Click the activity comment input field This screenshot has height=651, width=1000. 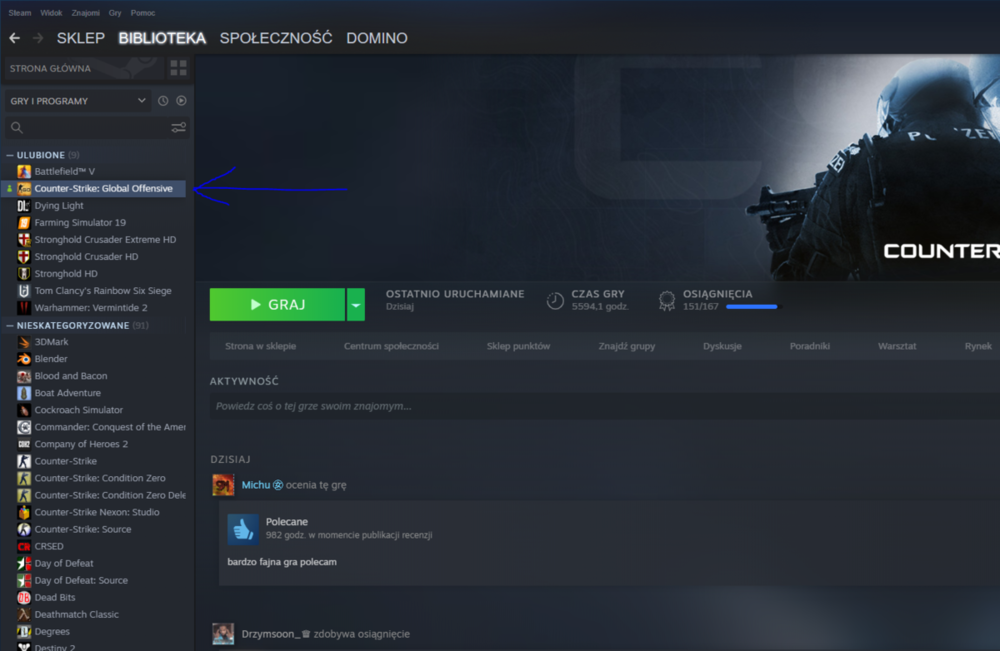coord(605,406)
